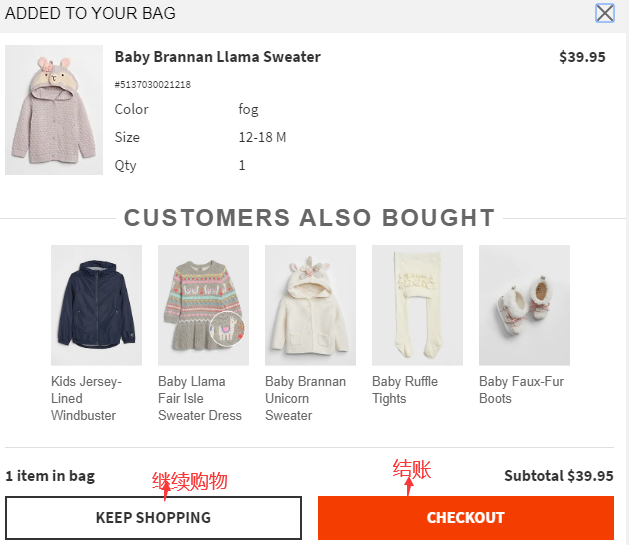The width and height of the screenshot is (629, 545).
Task: Click the $39.95 item price
Action: (x=582, y=57)
